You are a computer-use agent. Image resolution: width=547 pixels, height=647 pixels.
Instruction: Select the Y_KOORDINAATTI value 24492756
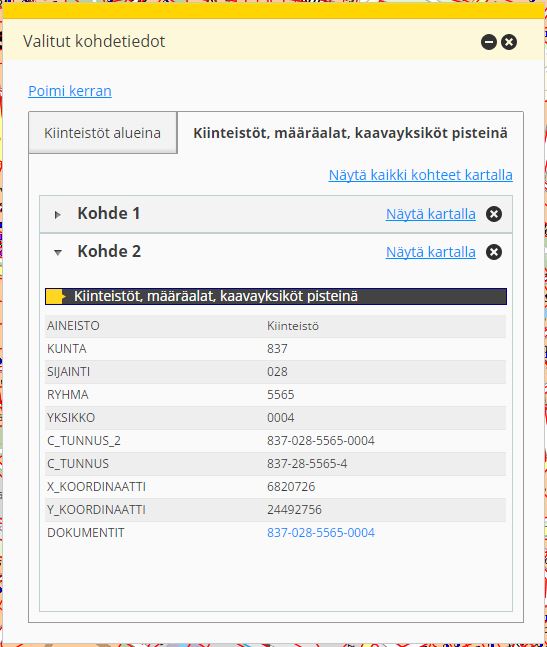point(295,510)
